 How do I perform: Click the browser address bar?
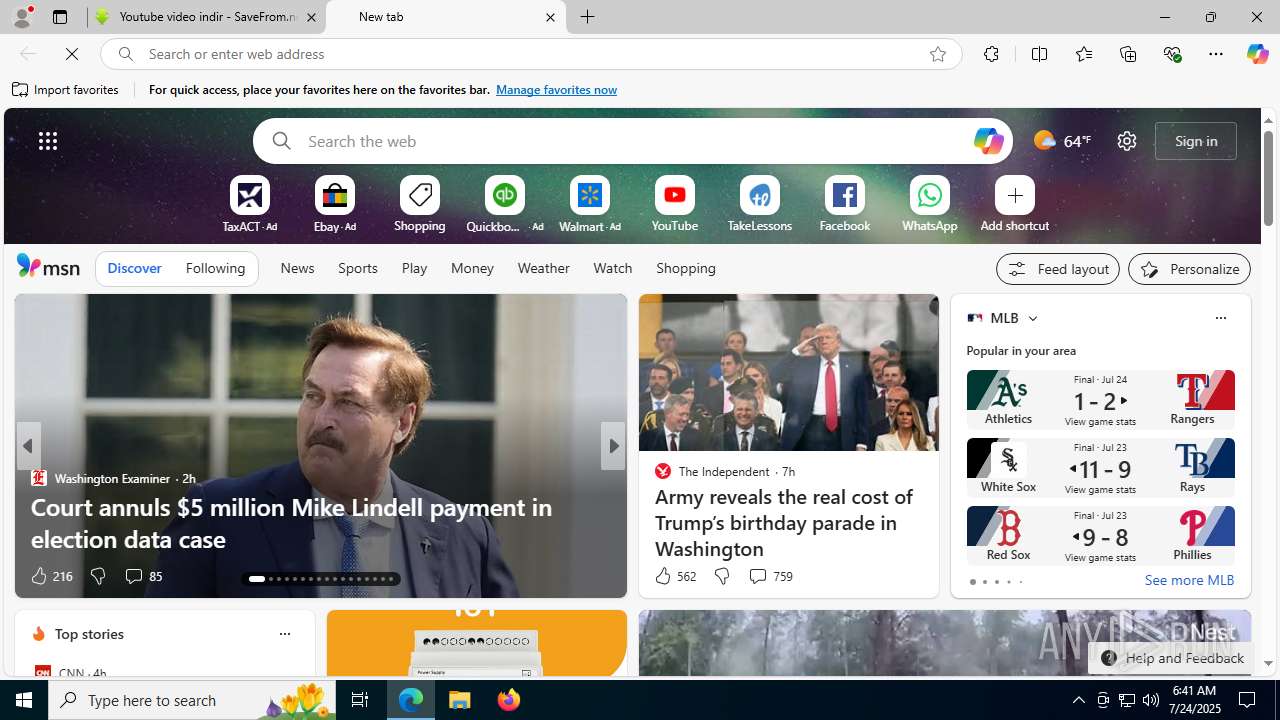click(530, 54)
